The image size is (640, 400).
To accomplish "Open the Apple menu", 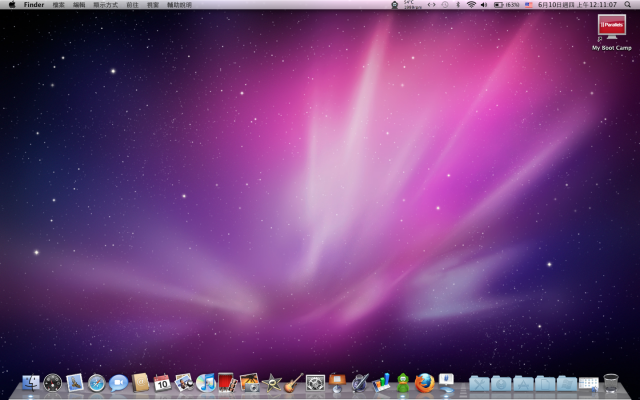I will point(12,4).
